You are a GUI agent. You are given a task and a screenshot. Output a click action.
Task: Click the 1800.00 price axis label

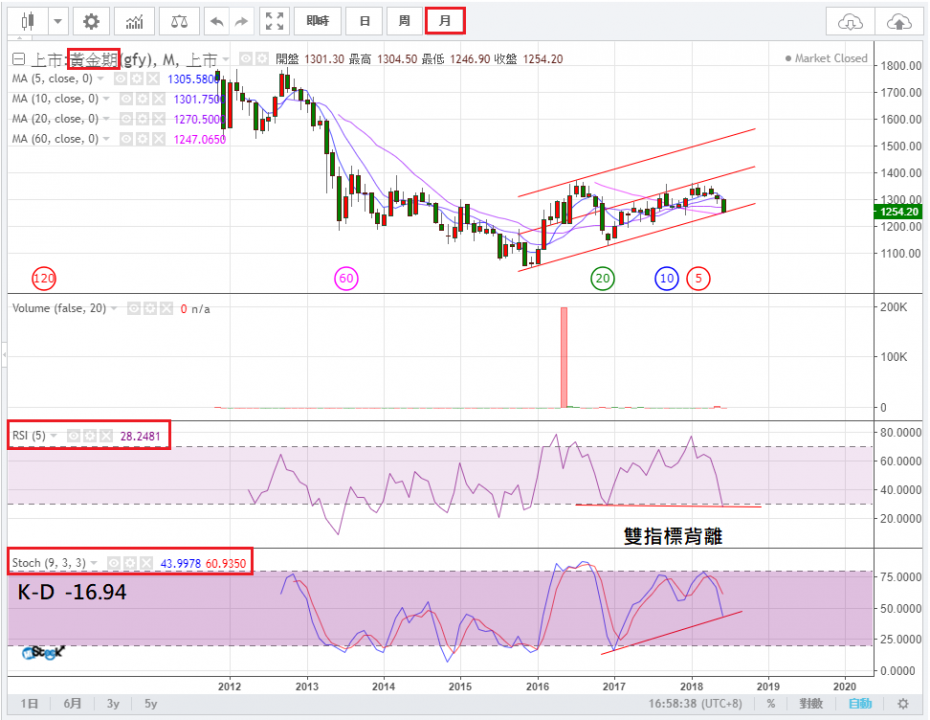pos(901,65)
